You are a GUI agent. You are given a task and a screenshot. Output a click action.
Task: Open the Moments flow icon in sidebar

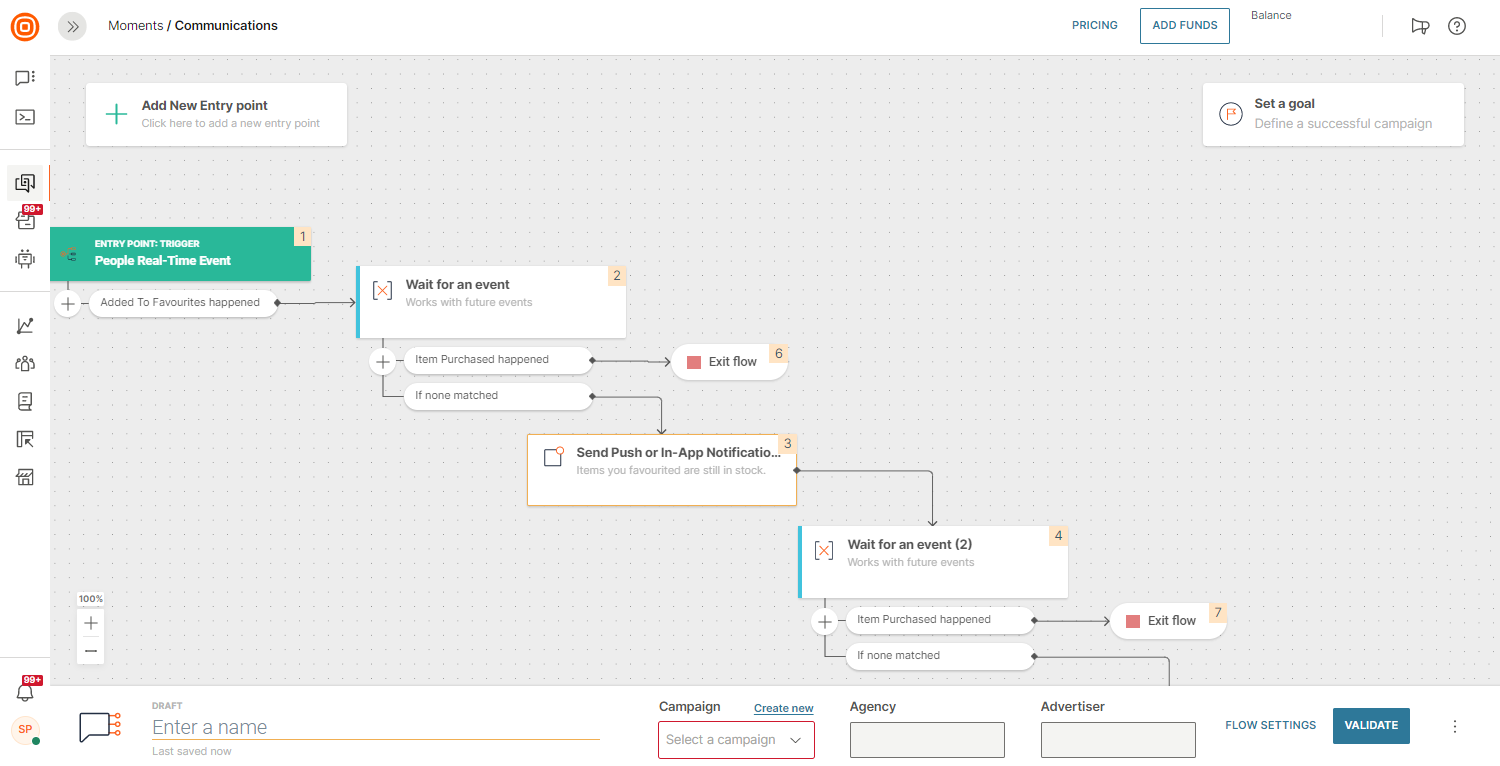pos(25,183)
